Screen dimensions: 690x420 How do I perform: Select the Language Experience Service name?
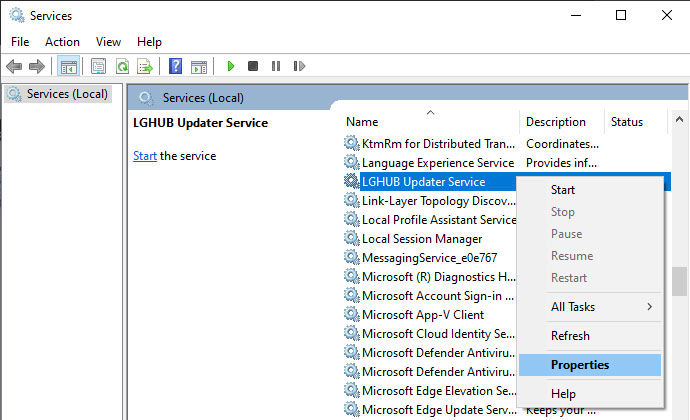pyautogui.click(x=438, y=163)
